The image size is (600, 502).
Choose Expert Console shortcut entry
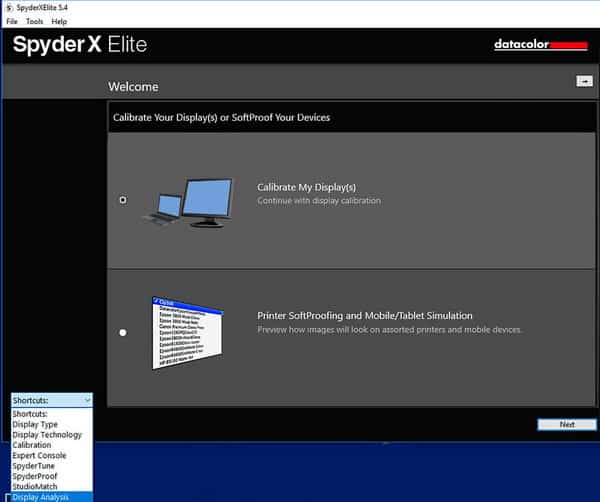click(x=52, y=455)
